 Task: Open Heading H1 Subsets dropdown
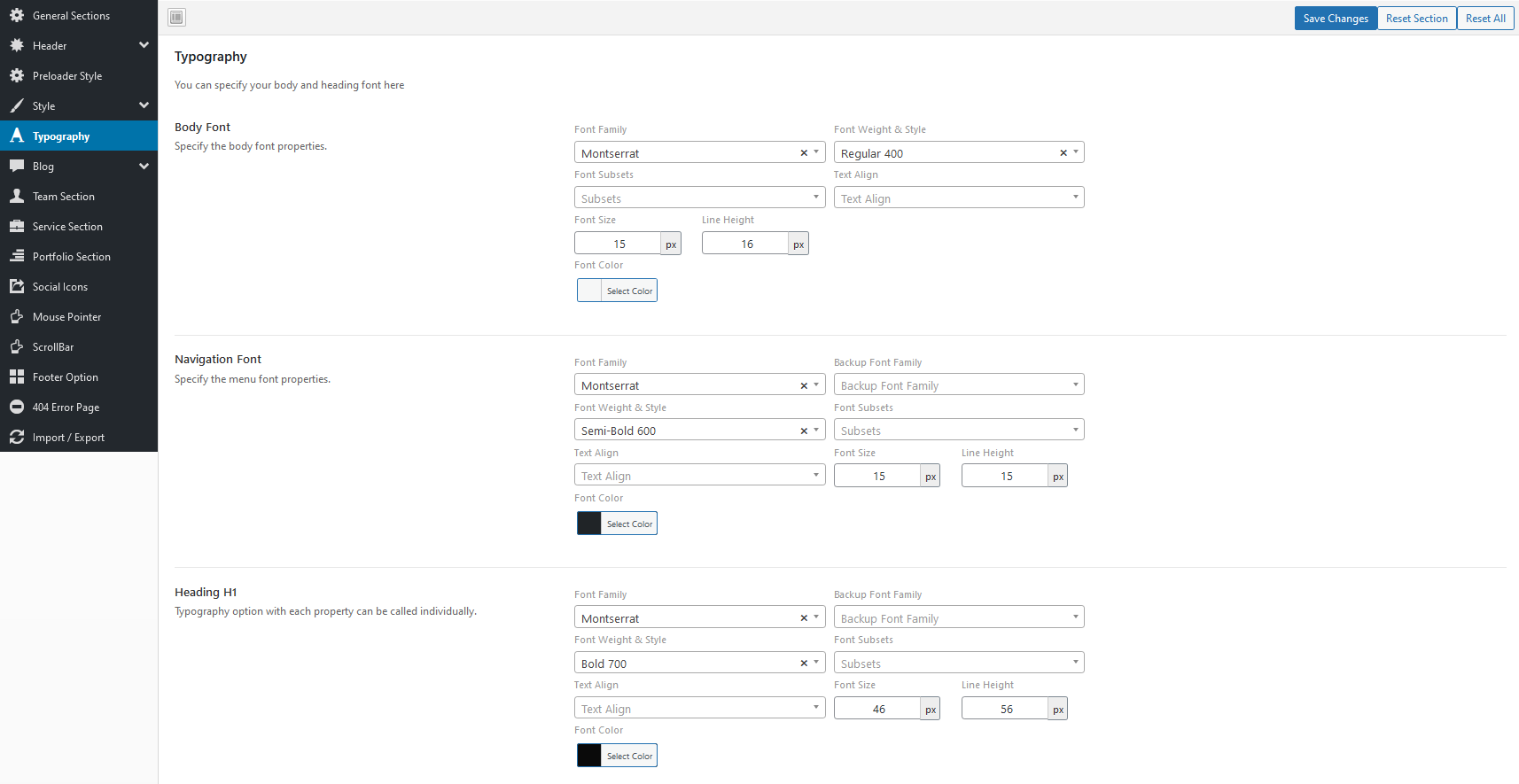[959, 663]
